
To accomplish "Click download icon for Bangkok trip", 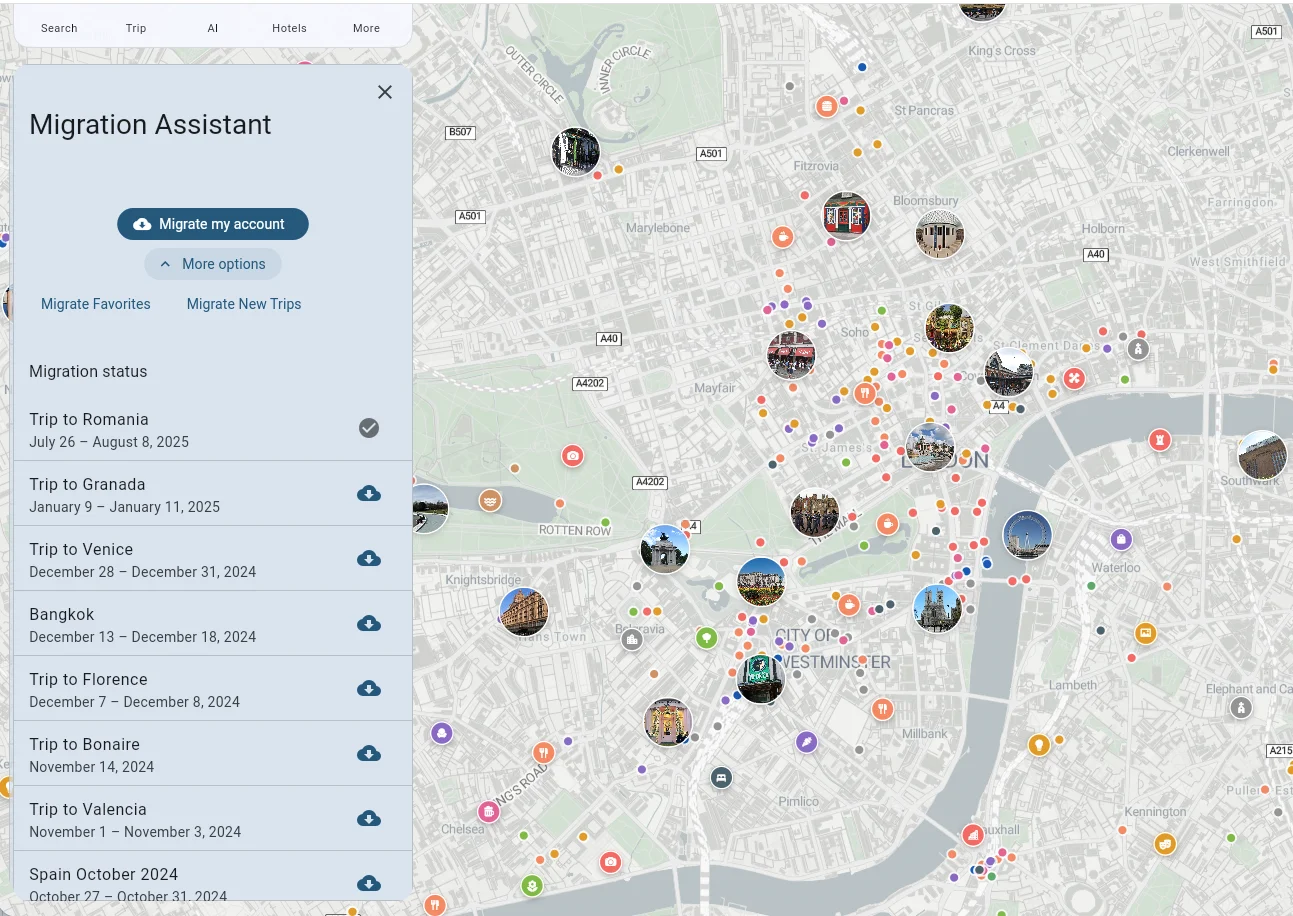I will point(369,623).
